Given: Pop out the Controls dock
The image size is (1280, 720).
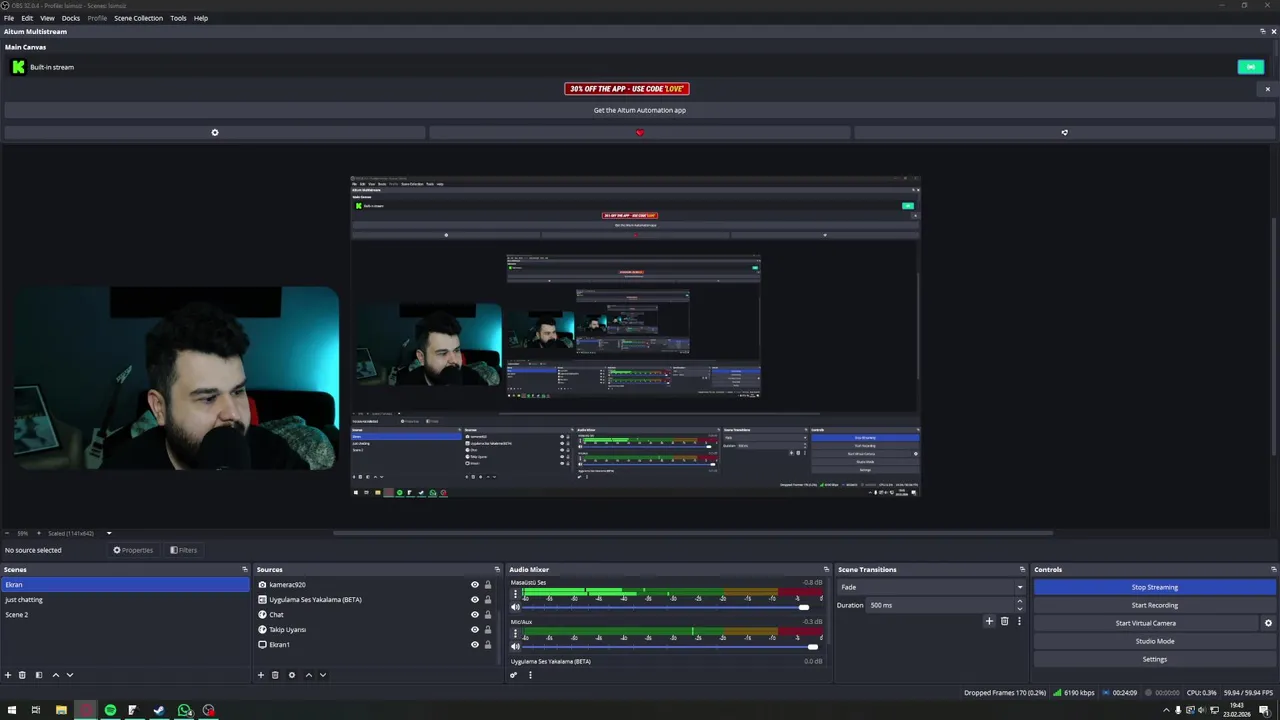Looking at the screenshot, I should [x=1273, y=570].
